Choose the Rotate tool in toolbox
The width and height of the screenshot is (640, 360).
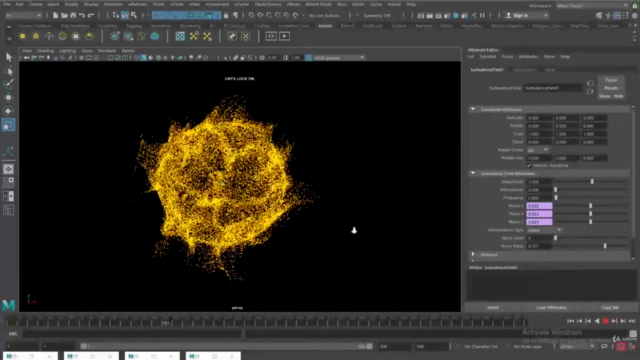tap(9, 111)
